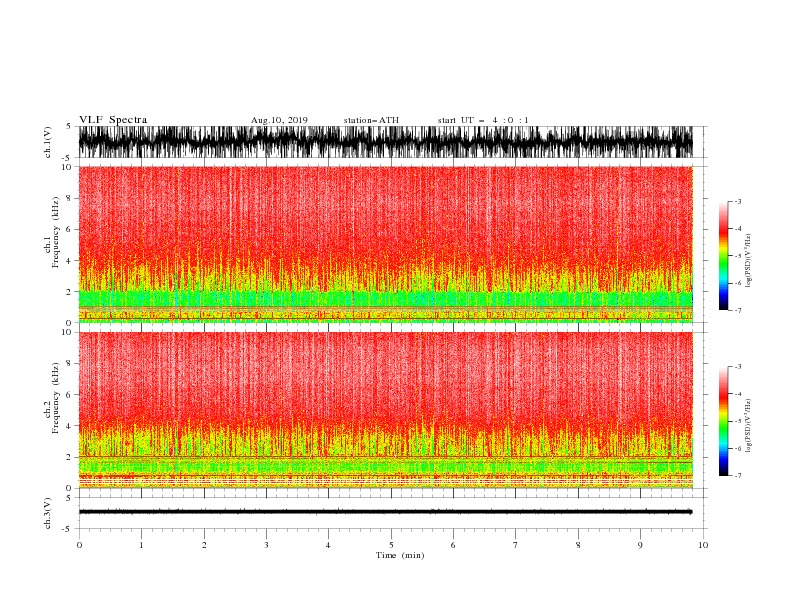Select the date text "Aug.10, 2019"
Viewport: 792px width, 612px height.
click(279, 120)
